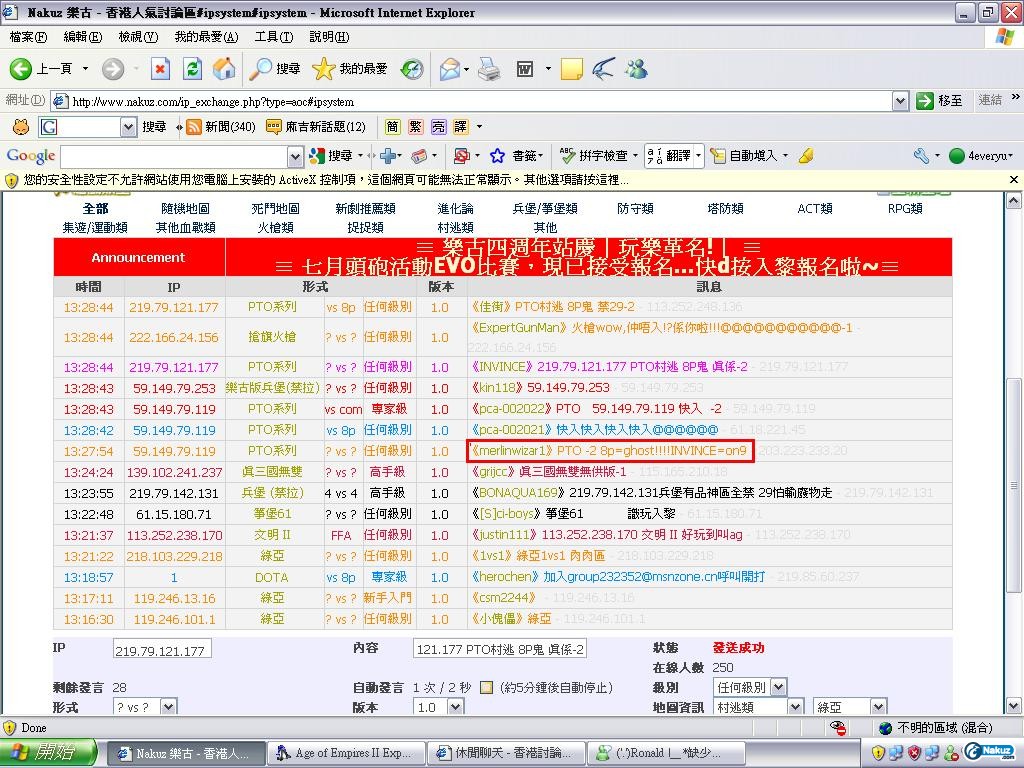Image resolution: width=1024 pixels, height=768 pixels.
Task: Expand the 級別 level dropdown
Action: point(778,687)
